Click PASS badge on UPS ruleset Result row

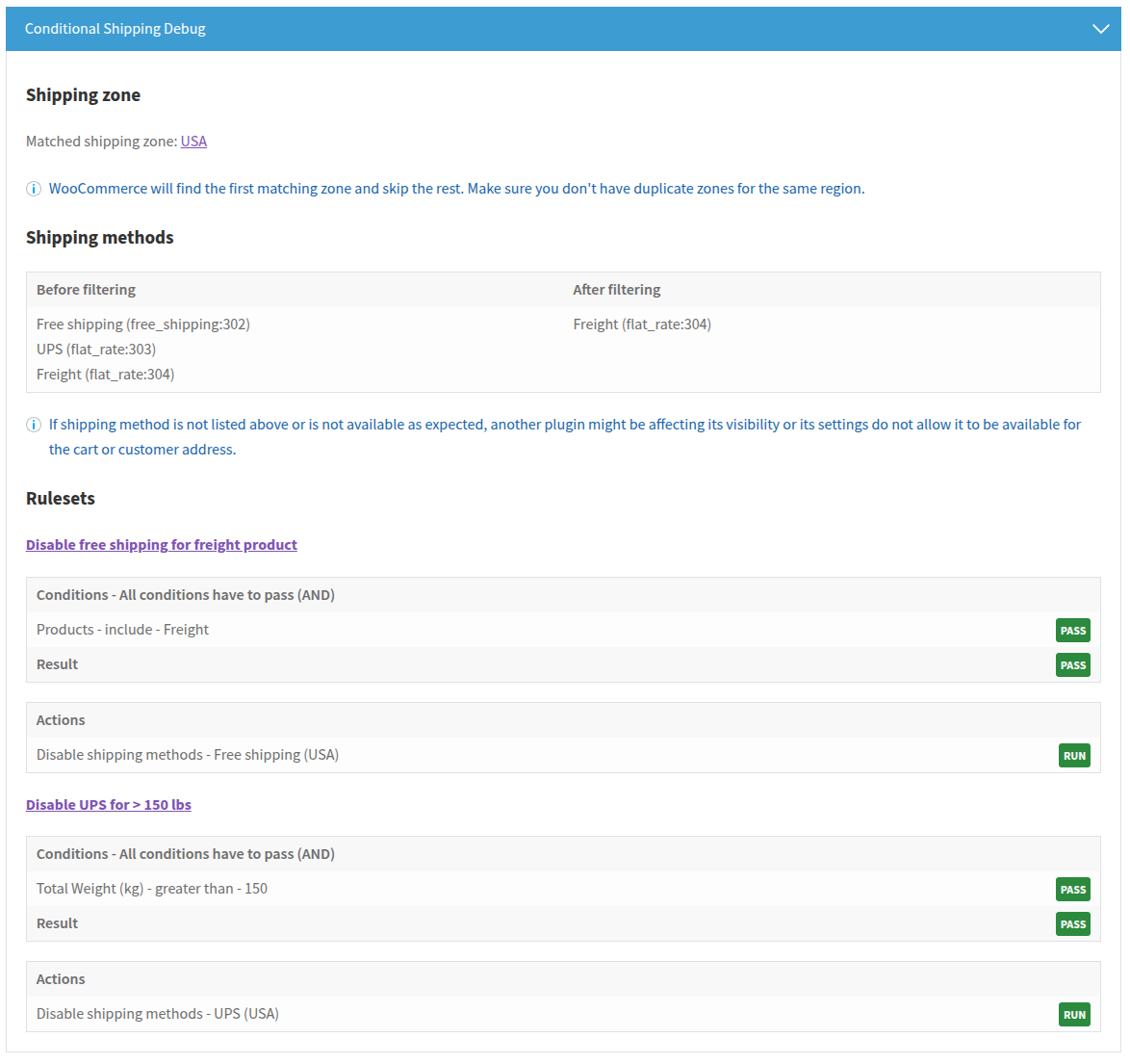click(1072, 924)
